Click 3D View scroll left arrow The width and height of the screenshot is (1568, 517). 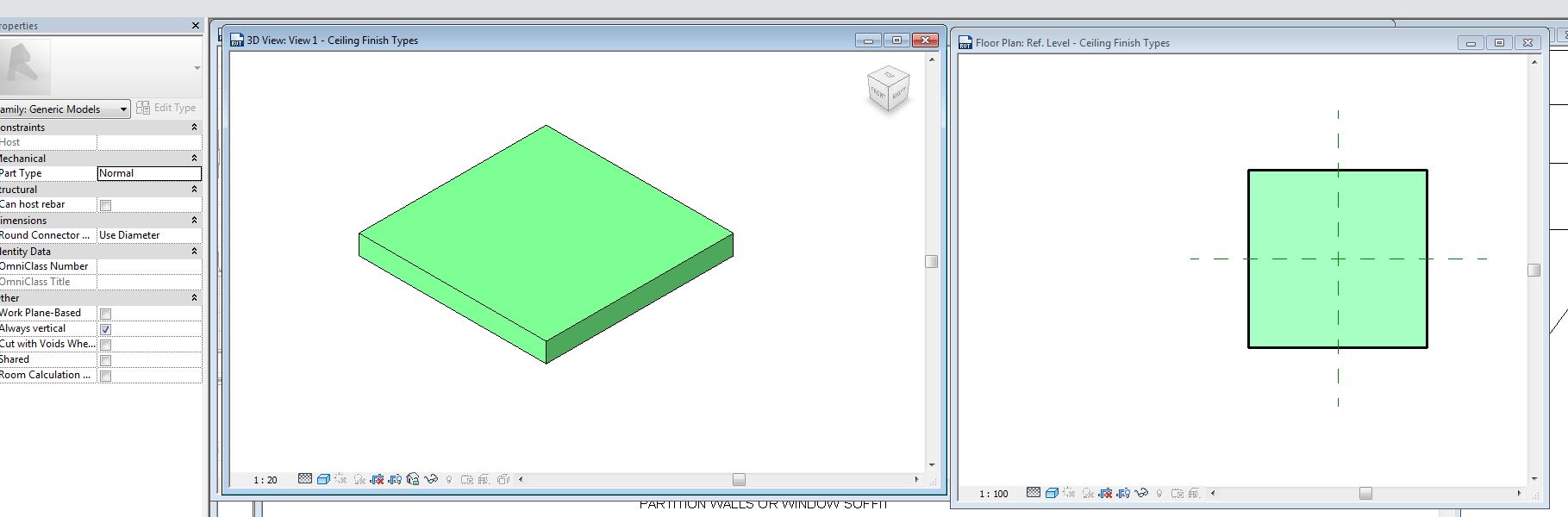pyautogui.click(x=521, y=479)
